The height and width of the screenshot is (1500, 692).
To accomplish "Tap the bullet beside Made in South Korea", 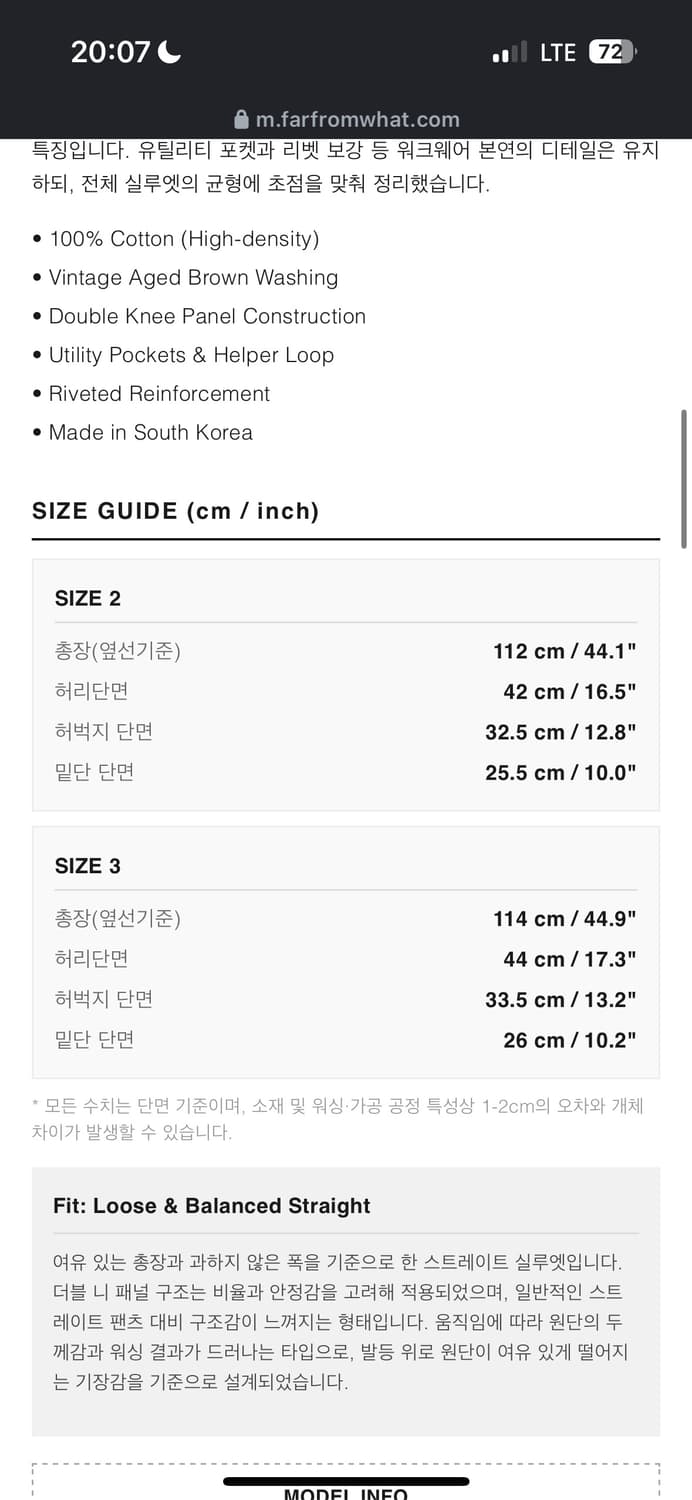I will [36, 432].
